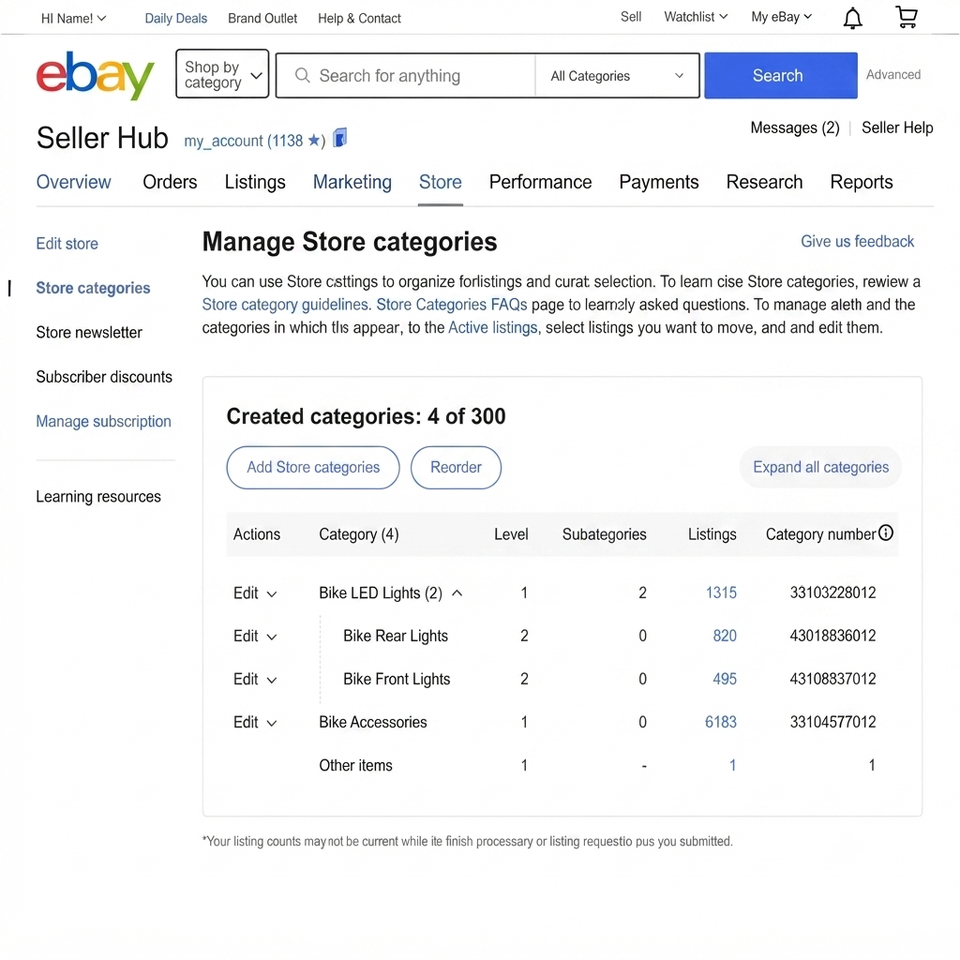960x960 pixels.
Task: Click into the Search for anything field
Action: coord(406,75)
